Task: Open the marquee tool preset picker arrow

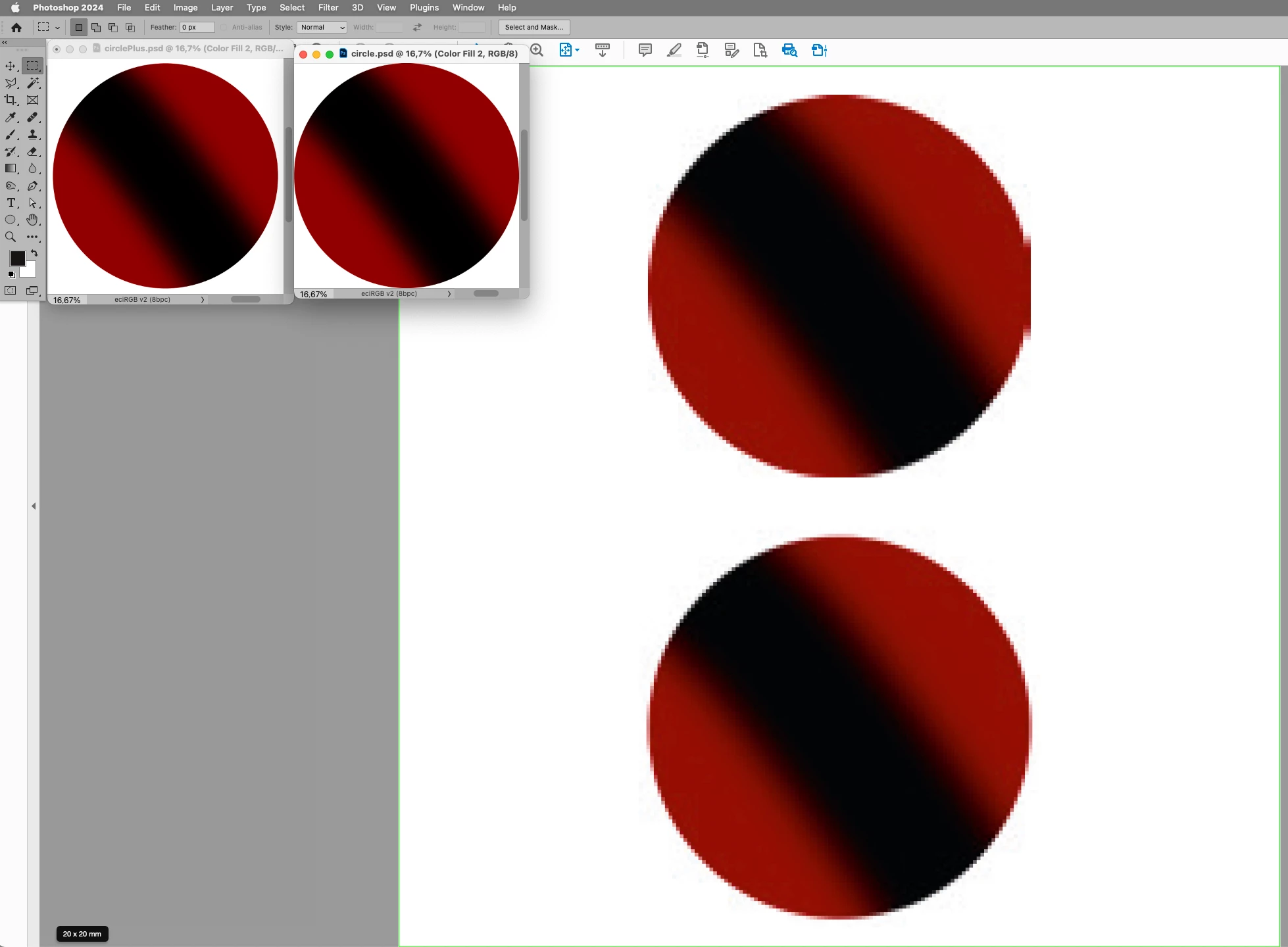Action: point(58,28)
